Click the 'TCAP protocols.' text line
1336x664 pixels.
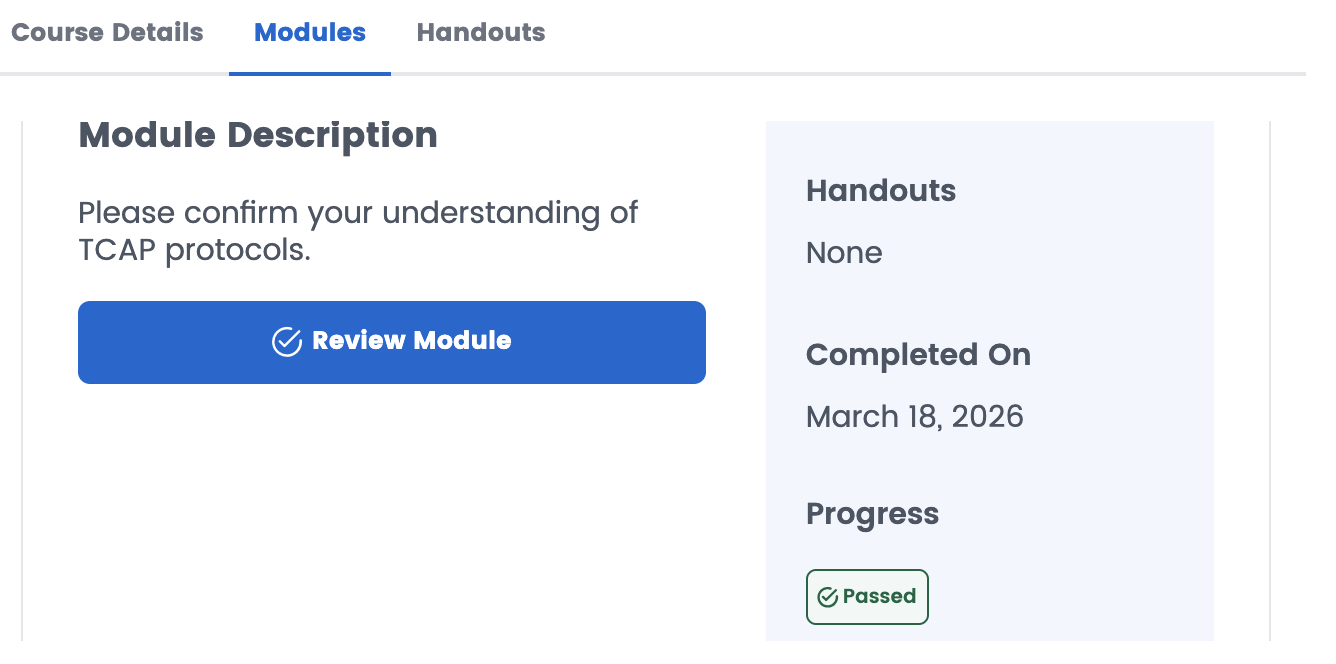coord(195,250)
